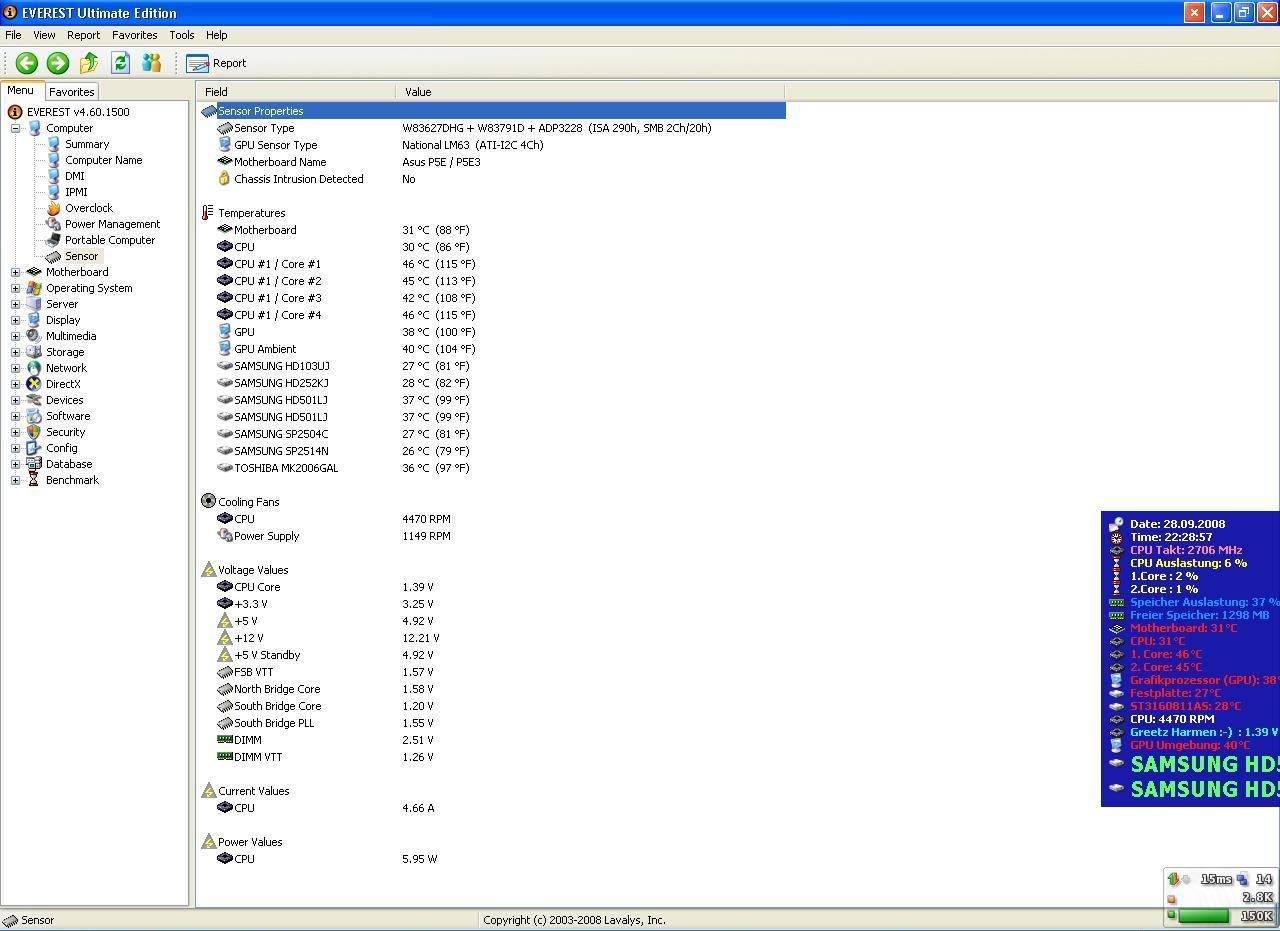
Task: Click the GPU Sensor Type monitor icon
Action: click(x=224, y=145)
